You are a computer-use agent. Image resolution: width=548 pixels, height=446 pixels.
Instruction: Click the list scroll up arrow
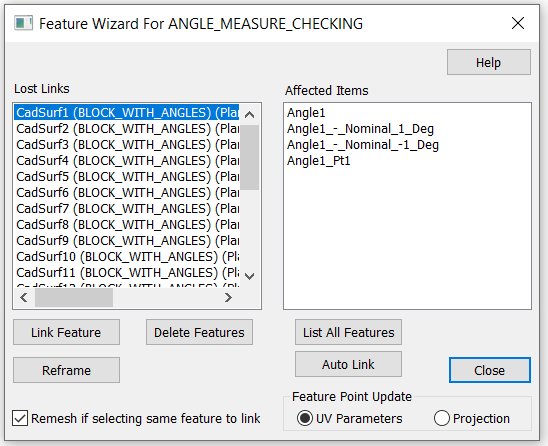[250, 115]
